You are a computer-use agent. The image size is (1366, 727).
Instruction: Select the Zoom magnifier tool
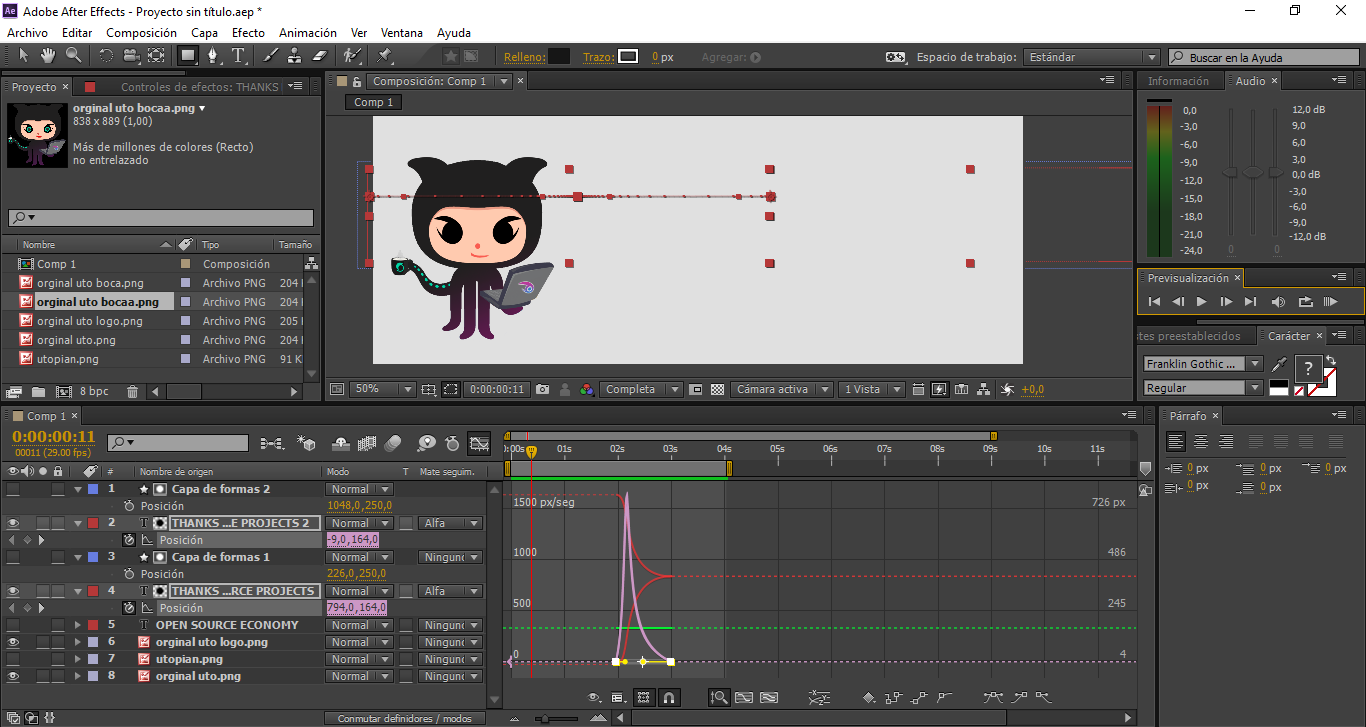[x=73, y=56]
